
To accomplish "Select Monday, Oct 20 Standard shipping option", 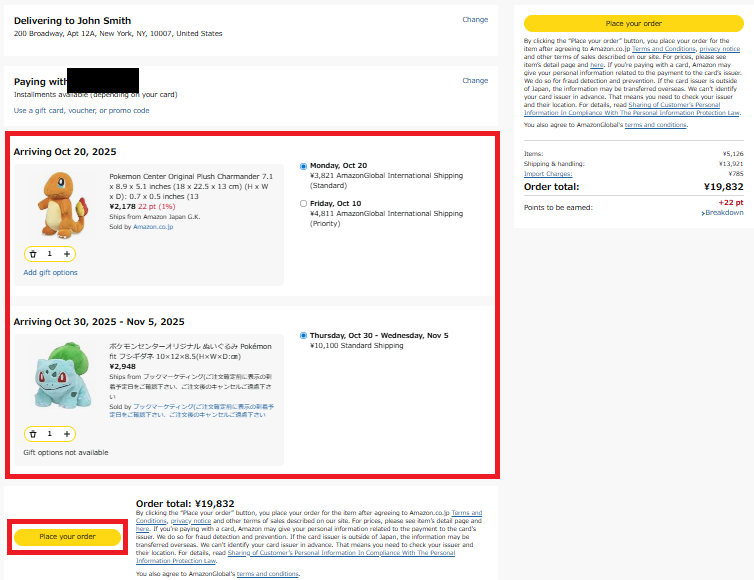I will 304,165.
